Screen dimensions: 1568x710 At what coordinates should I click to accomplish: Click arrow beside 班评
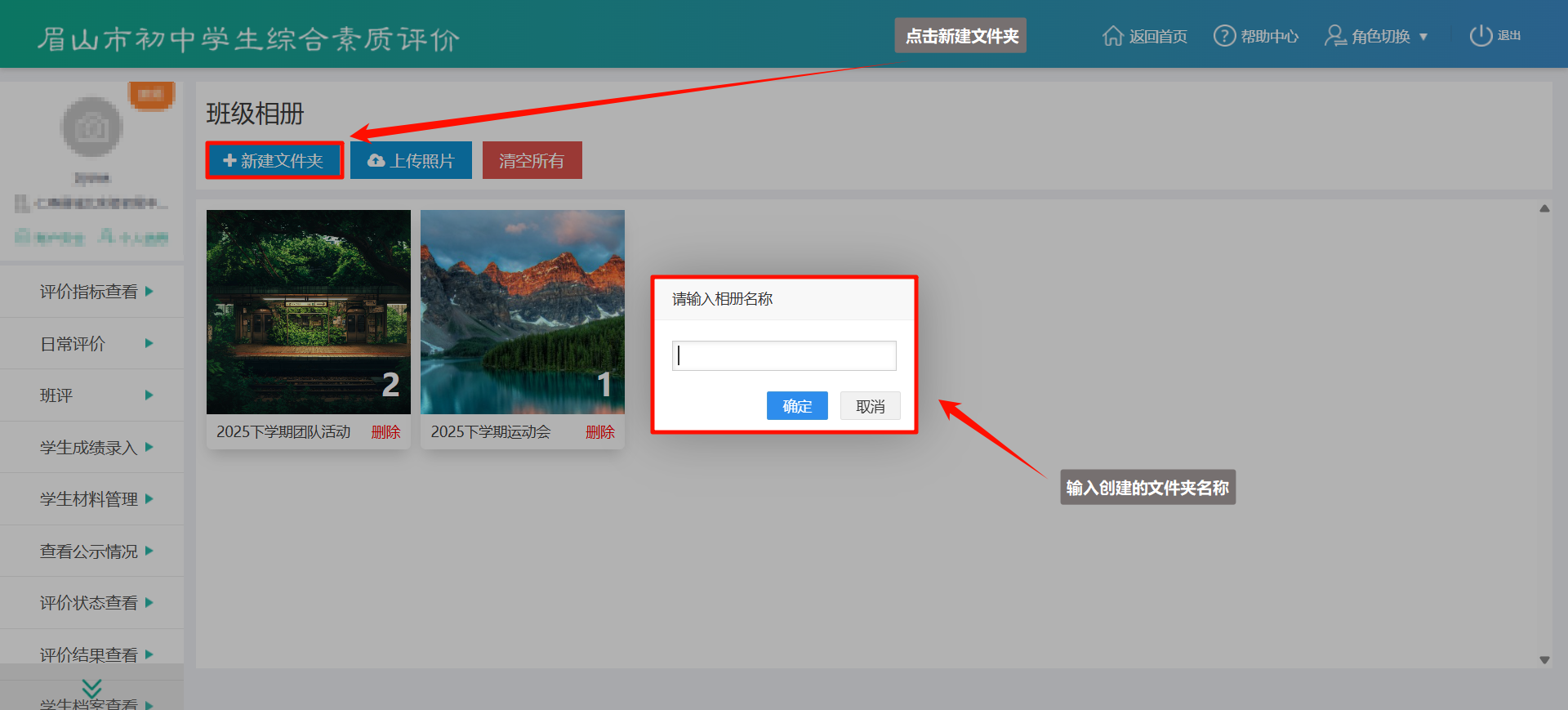pos(149,395)
